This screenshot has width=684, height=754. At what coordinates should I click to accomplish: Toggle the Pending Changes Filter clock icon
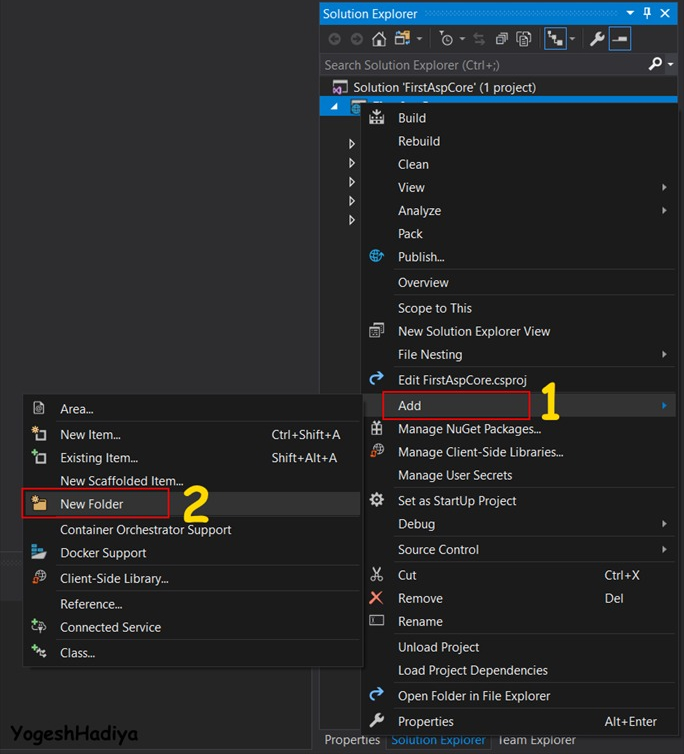coord(446,39)
